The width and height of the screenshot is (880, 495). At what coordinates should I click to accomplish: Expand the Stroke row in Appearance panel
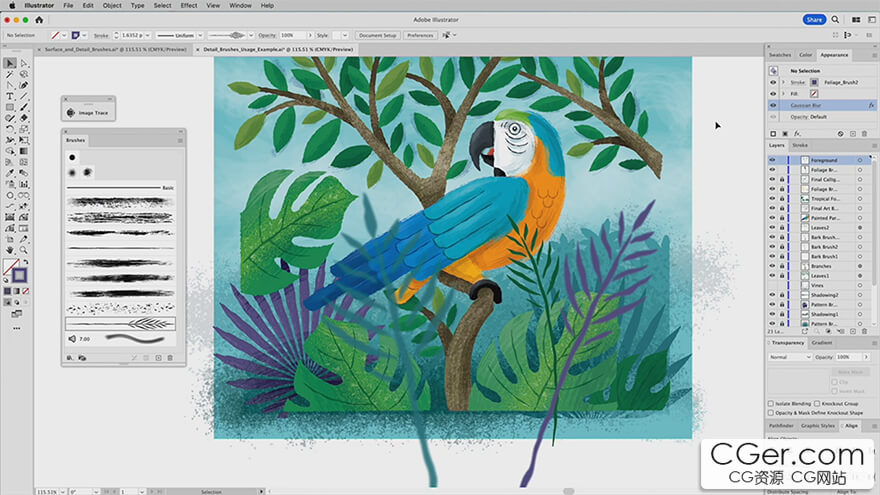click(783, 82)
